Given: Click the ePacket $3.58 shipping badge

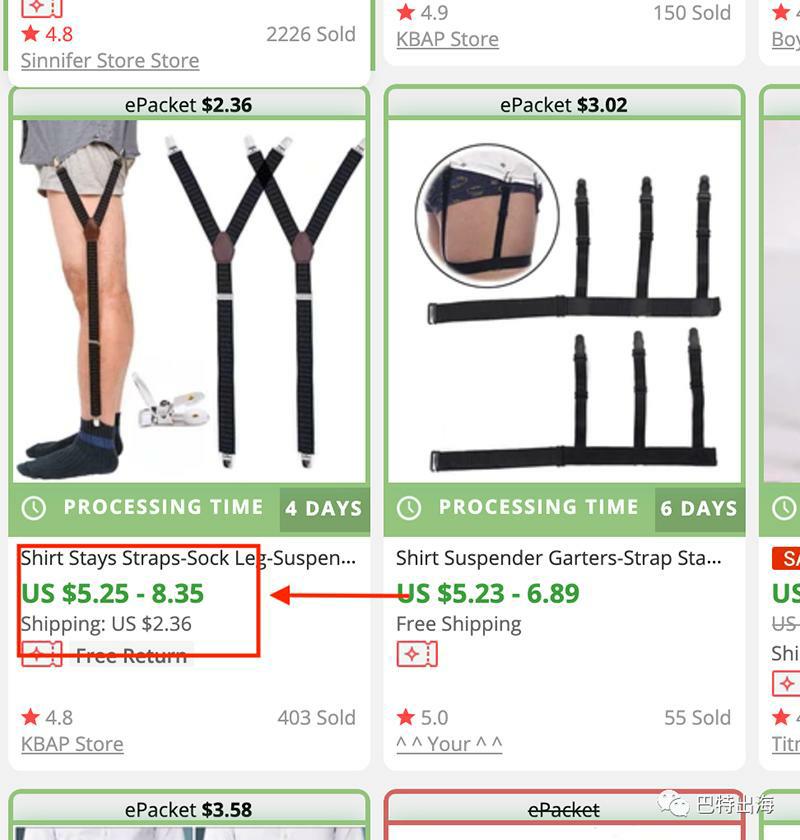Looking at the screenshot, I should pos(189,809).
